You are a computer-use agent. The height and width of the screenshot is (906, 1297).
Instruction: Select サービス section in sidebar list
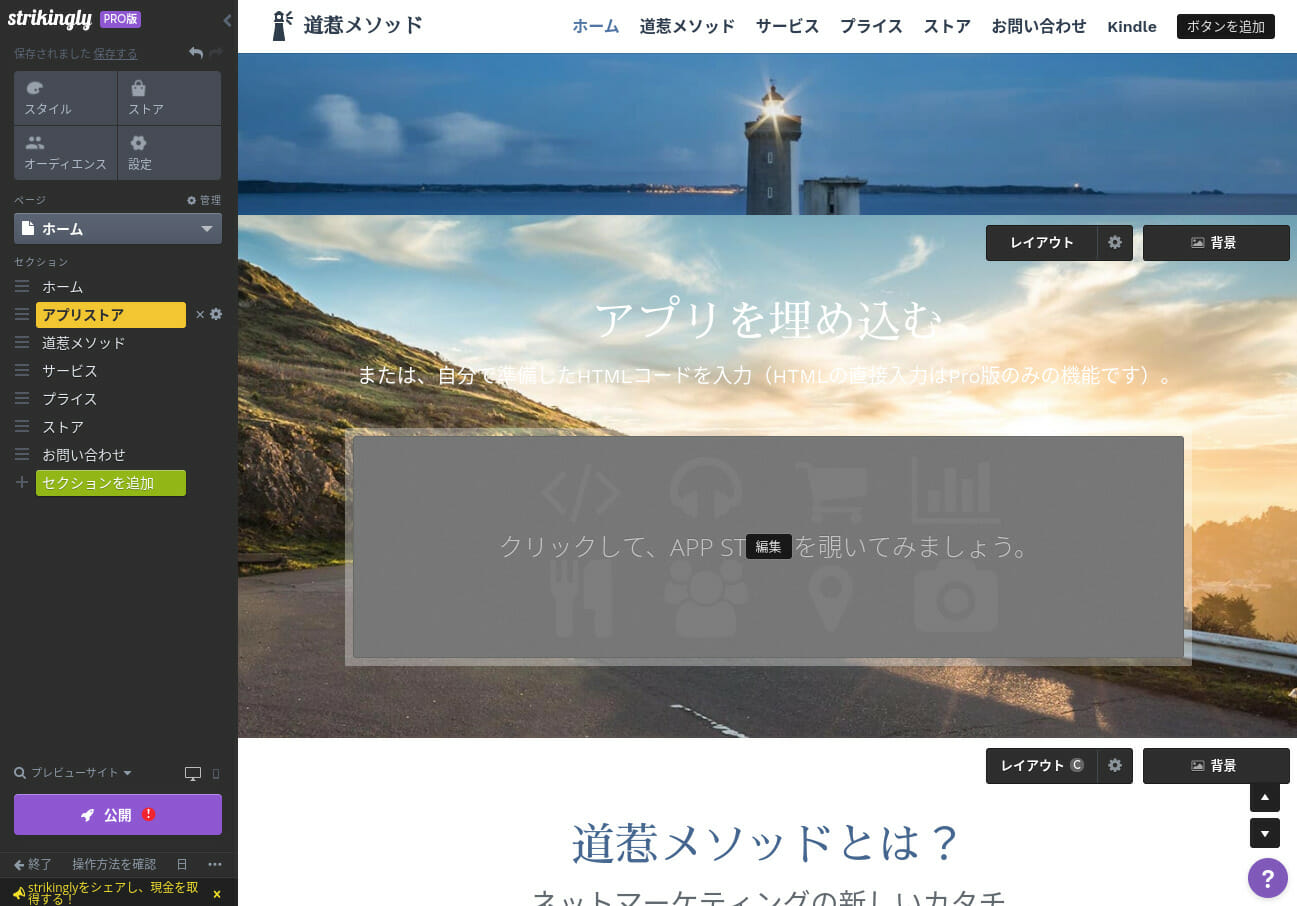[70, 371]
